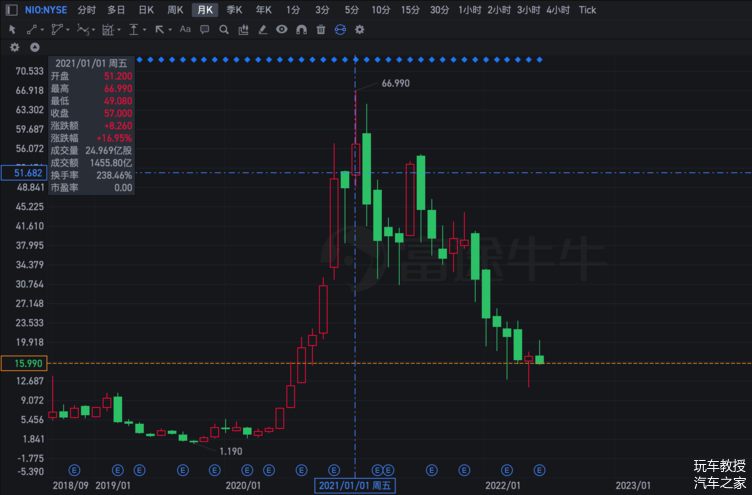
Task: Click the orange 15.990 price line label
Action: [x=24, y=363]
